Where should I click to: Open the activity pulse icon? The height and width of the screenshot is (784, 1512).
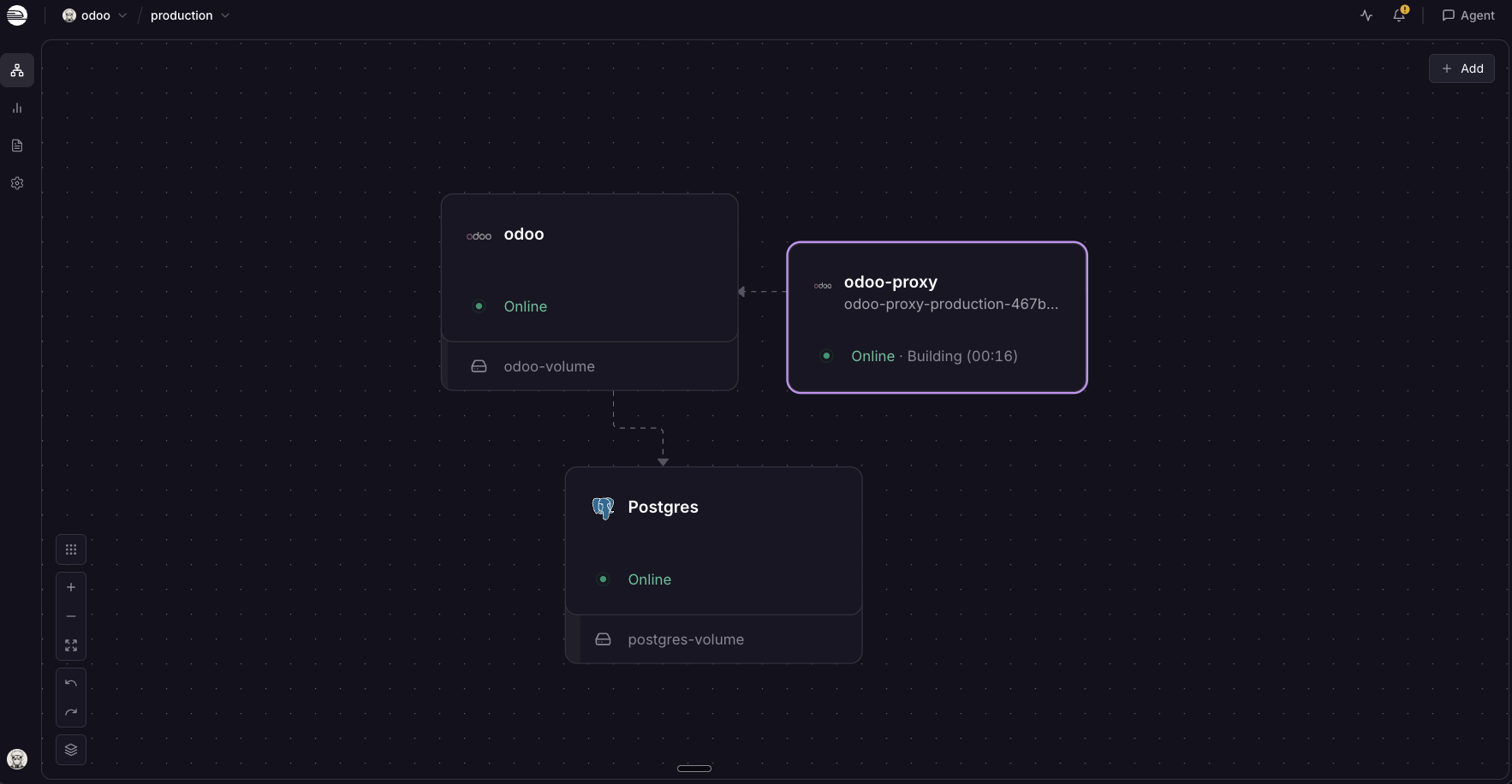point(1366,15)
